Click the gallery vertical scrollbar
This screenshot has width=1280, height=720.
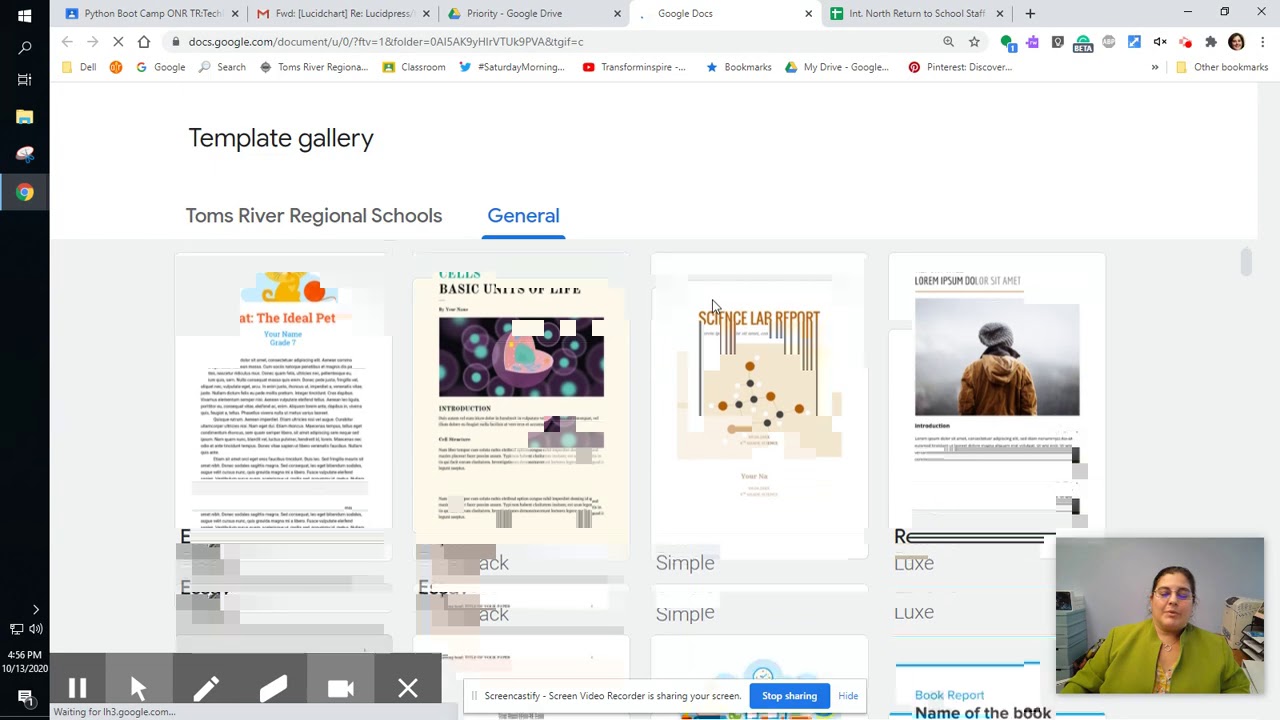(x=1246, y=262)
